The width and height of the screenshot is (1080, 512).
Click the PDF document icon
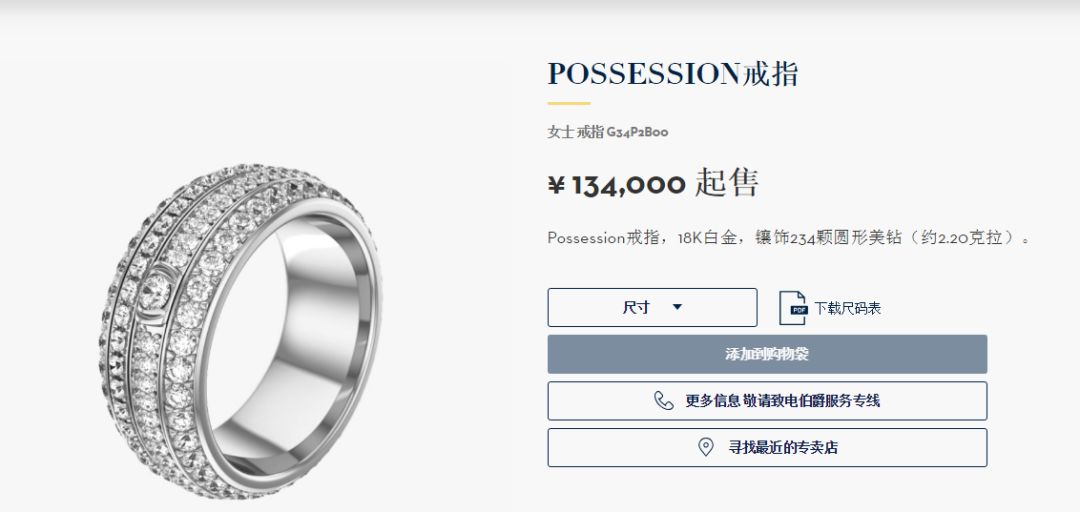point(792,308)
